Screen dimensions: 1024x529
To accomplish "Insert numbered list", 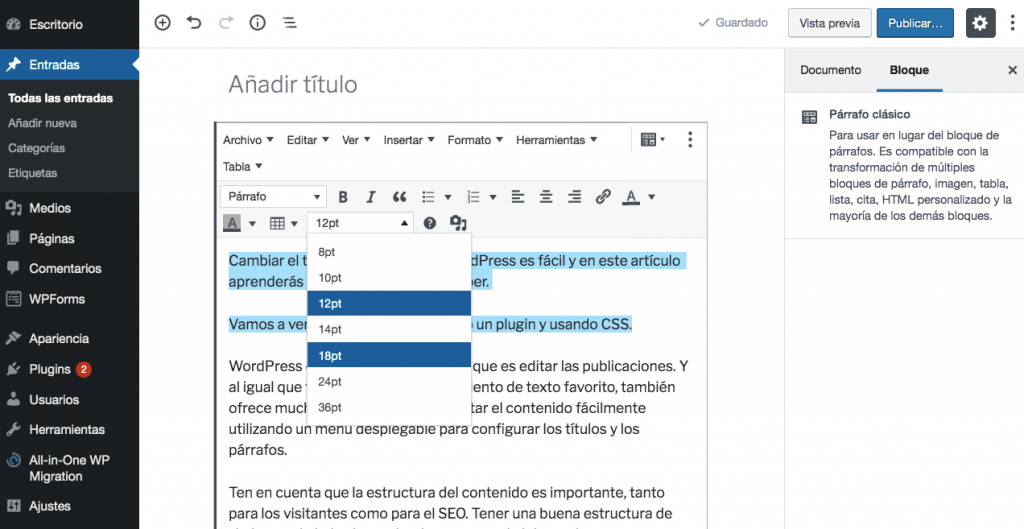I will click(x=473, y=197).
